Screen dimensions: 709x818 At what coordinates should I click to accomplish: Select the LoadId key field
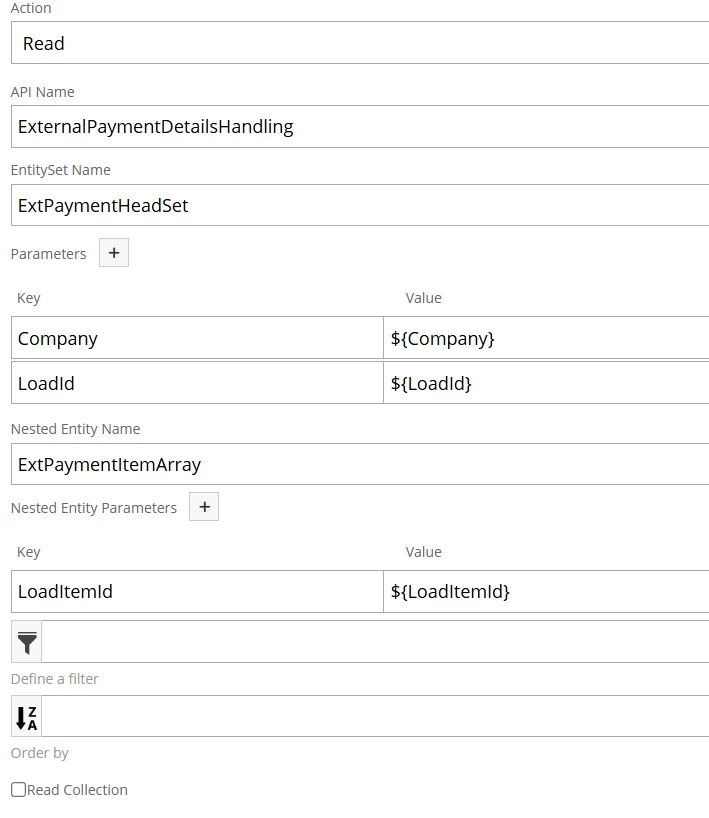197,383
